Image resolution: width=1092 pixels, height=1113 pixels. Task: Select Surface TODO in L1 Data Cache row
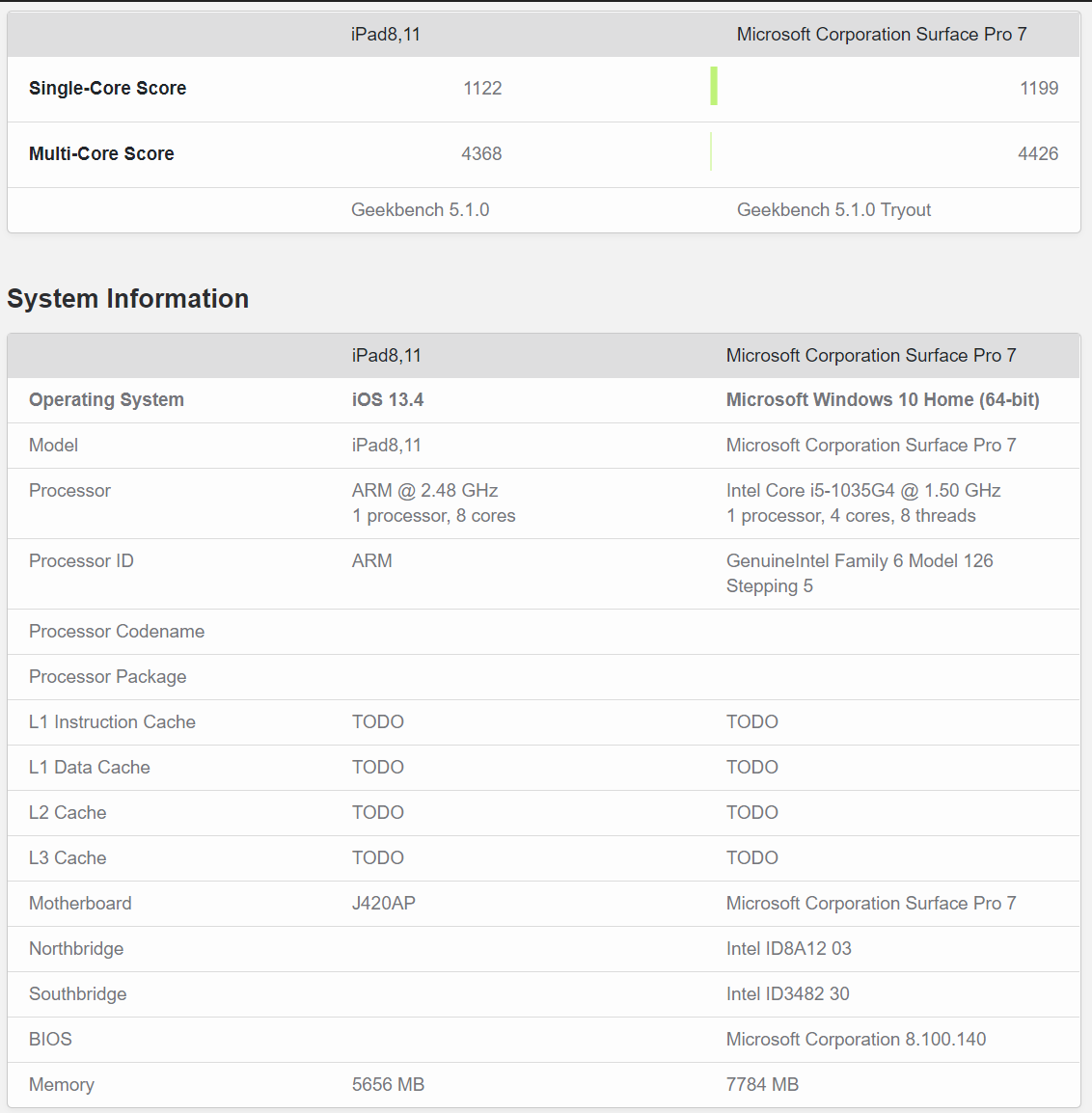coord(751,768)
